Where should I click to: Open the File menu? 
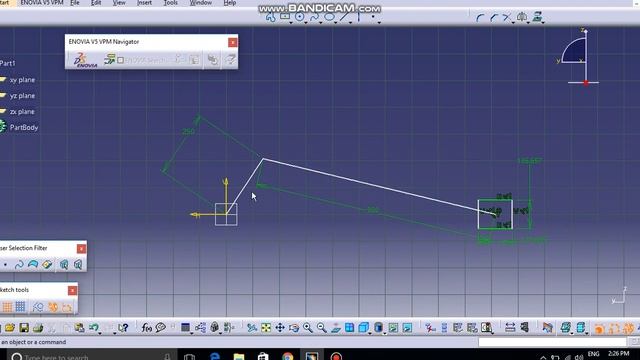75,3
